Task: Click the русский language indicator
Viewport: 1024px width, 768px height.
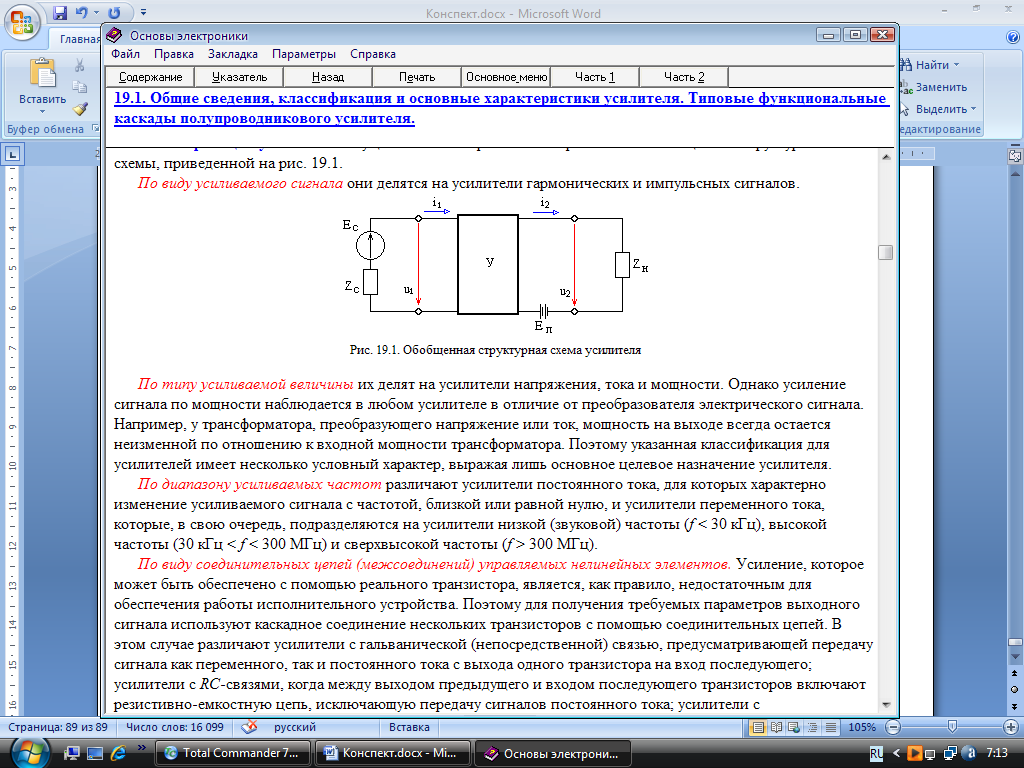Action: [295, 727]
